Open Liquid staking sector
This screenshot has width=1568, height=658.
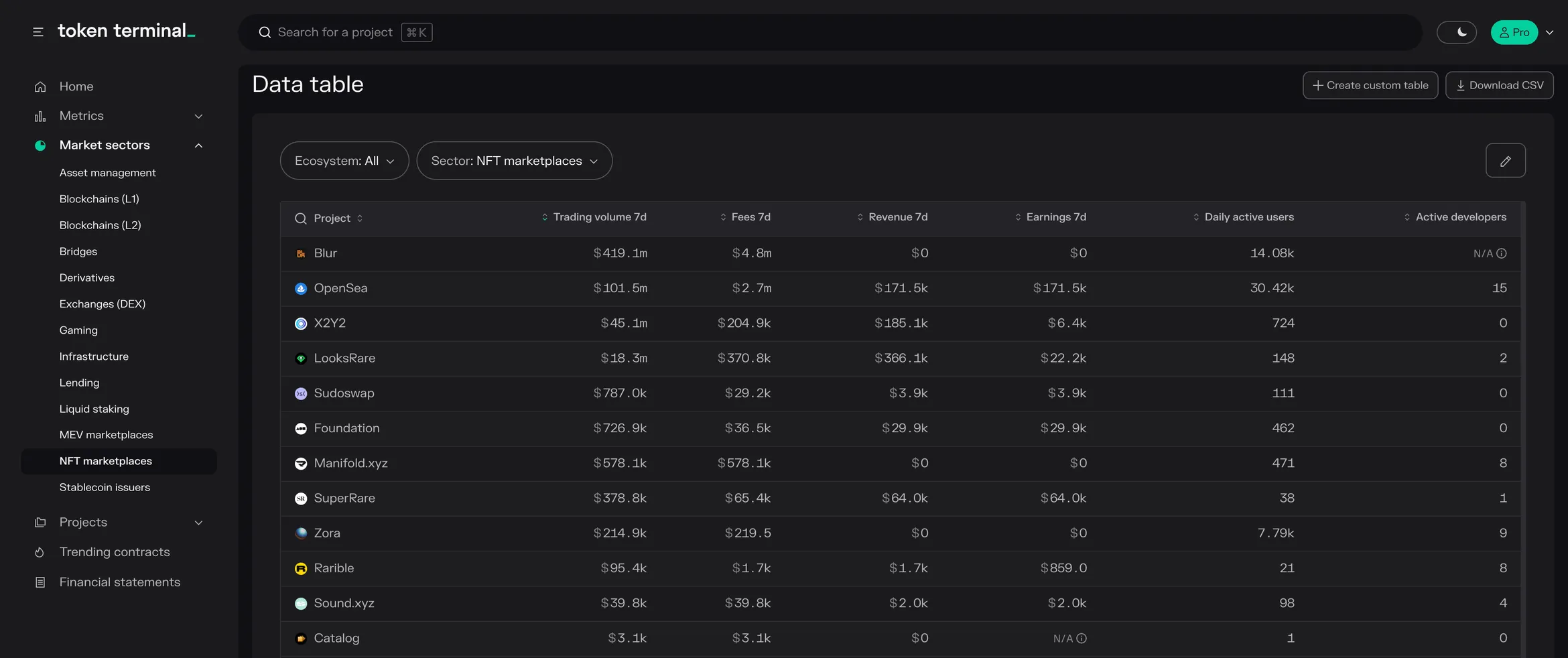coord(94,409)
